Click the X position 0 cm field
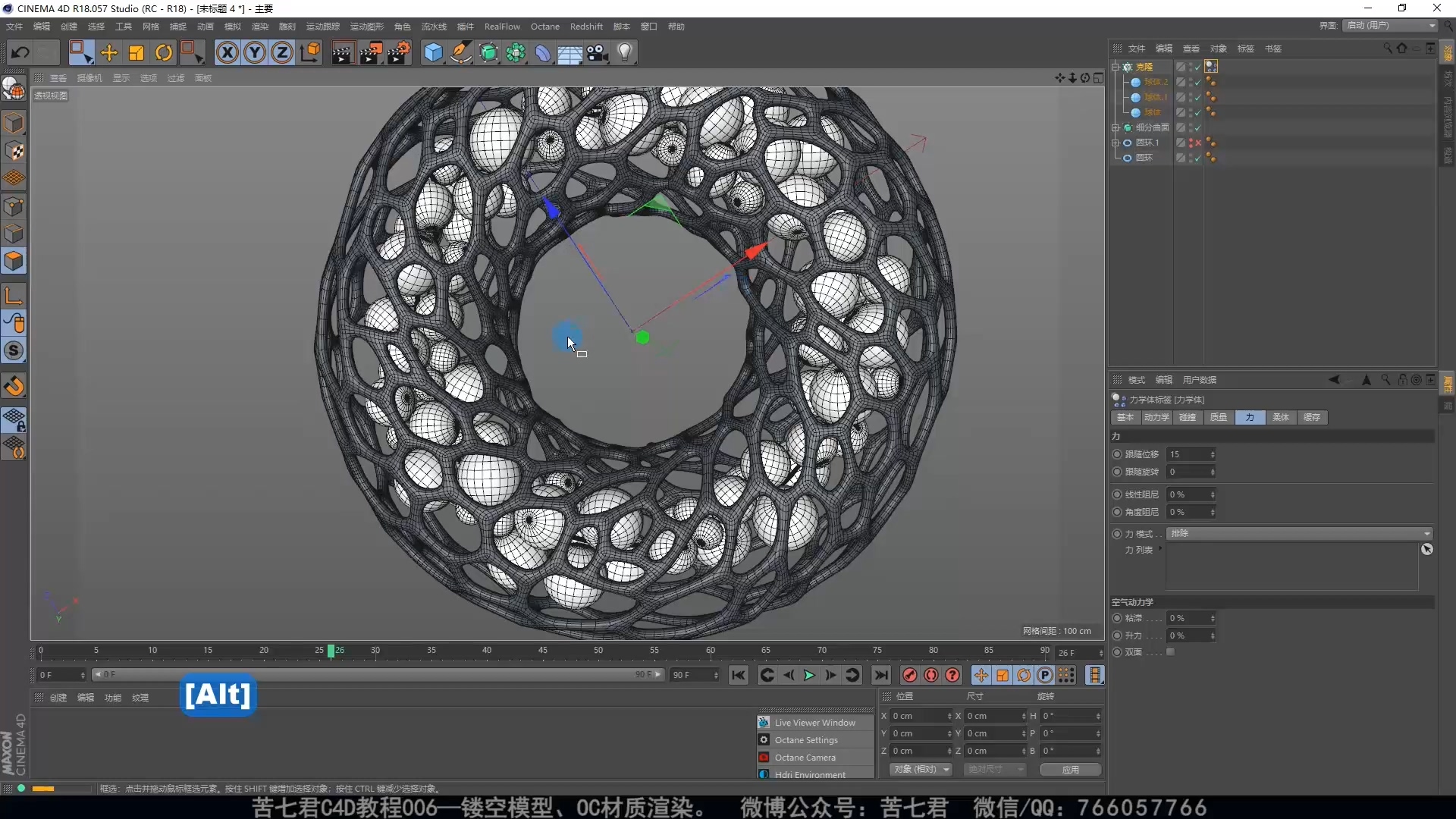Viewport: 1456px width, 819px height. point(921,716)
